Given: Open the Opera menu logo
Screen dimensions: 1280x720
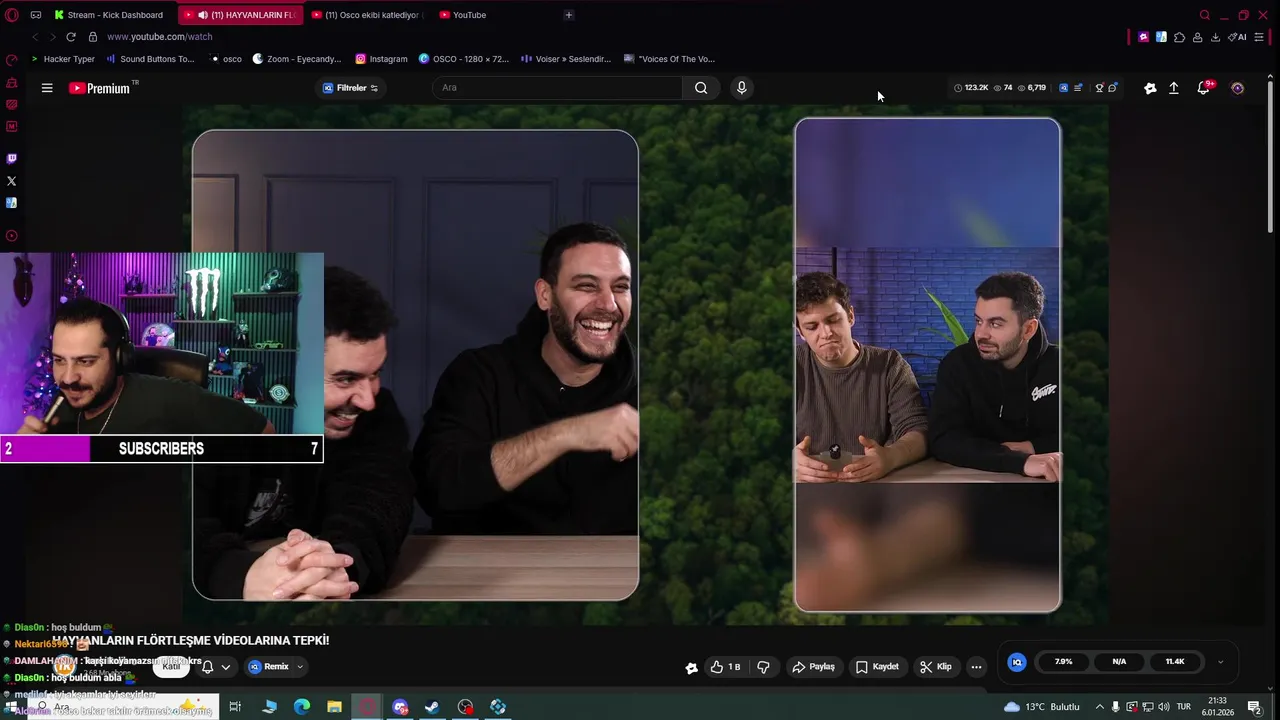Looking at the screenshot, I should point(12,15).
